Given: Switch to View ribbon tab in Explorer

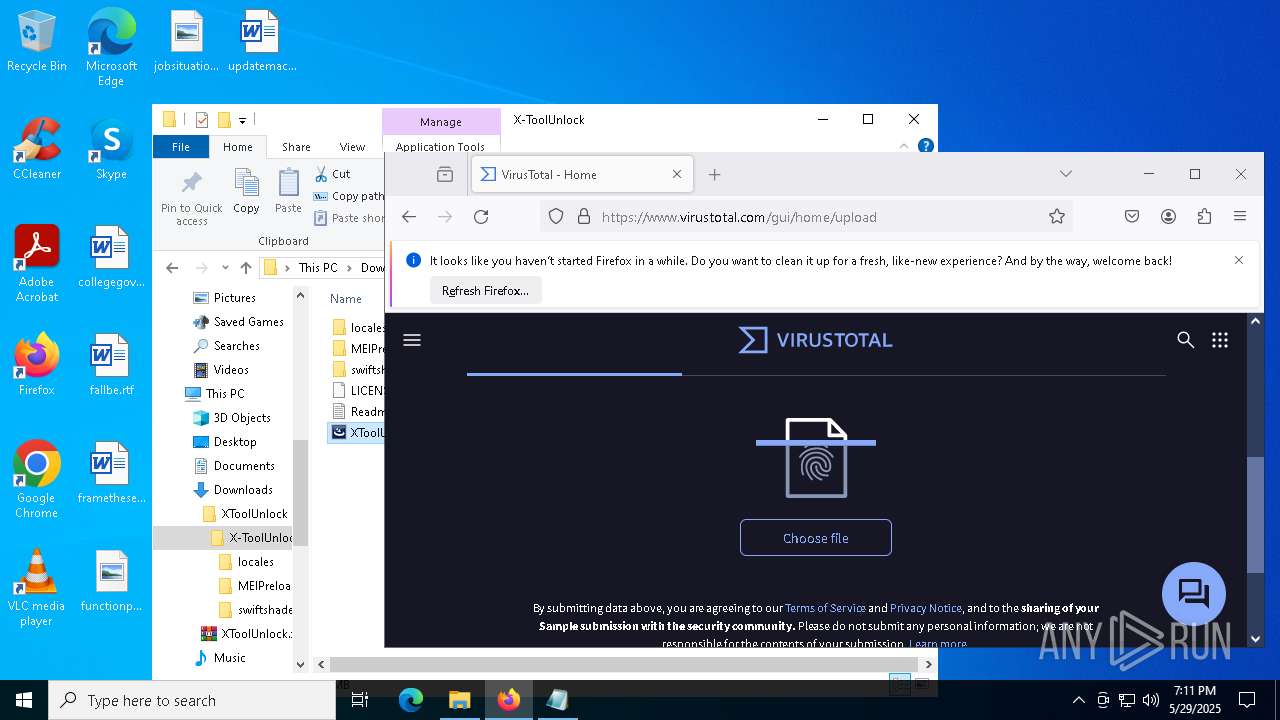Looking at the screenshot, I should [352, 147].
